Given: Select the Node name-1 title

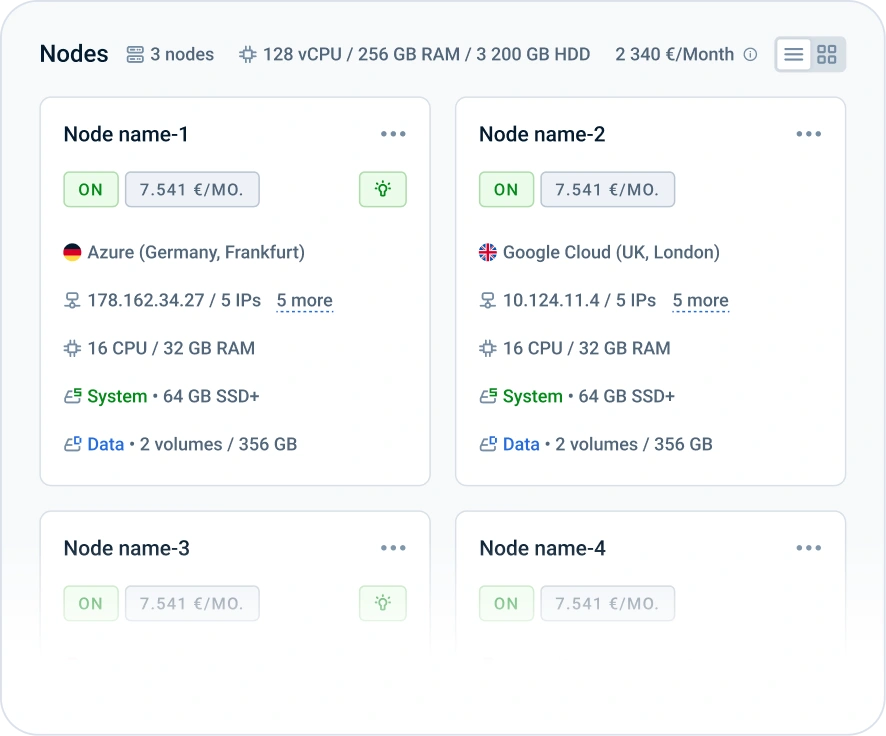Looking at the screenshot, I should [x=126, y=134].
